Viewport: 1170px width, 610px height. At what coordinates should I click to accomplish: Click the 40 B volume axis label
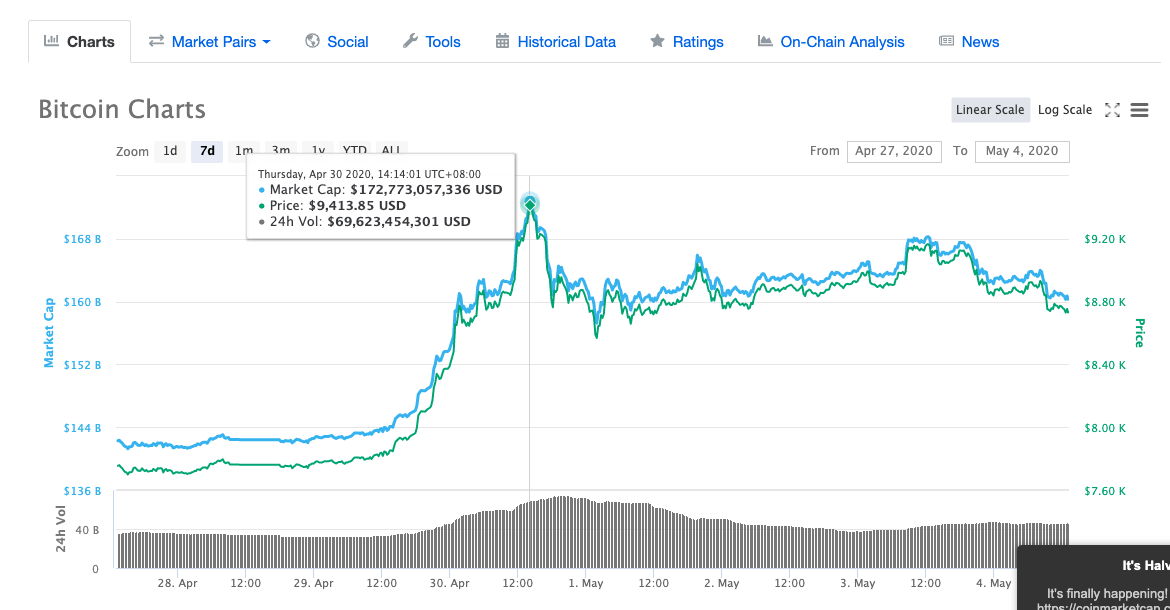pyautogui.click(x=87, y=530)
